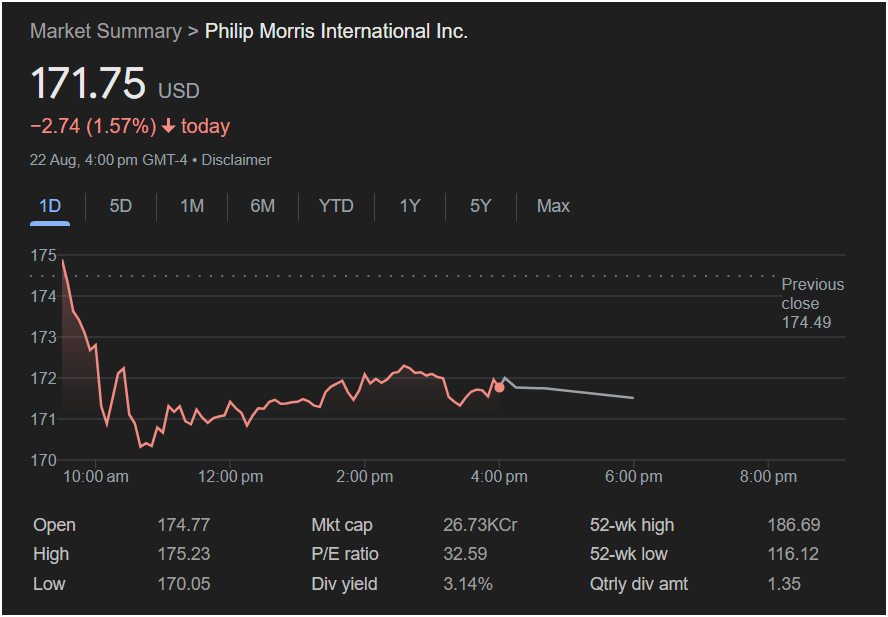
Task: Click the Market Summary breadcrumb link
Action: click(106, 31)
